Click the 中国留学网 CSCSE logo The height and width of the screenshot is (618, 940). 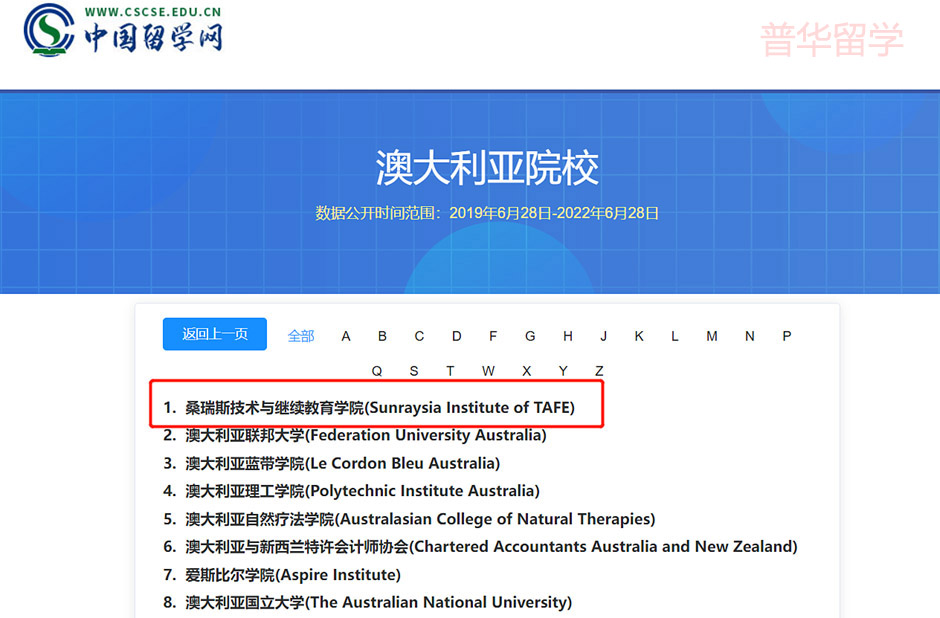tap(123, 30)
